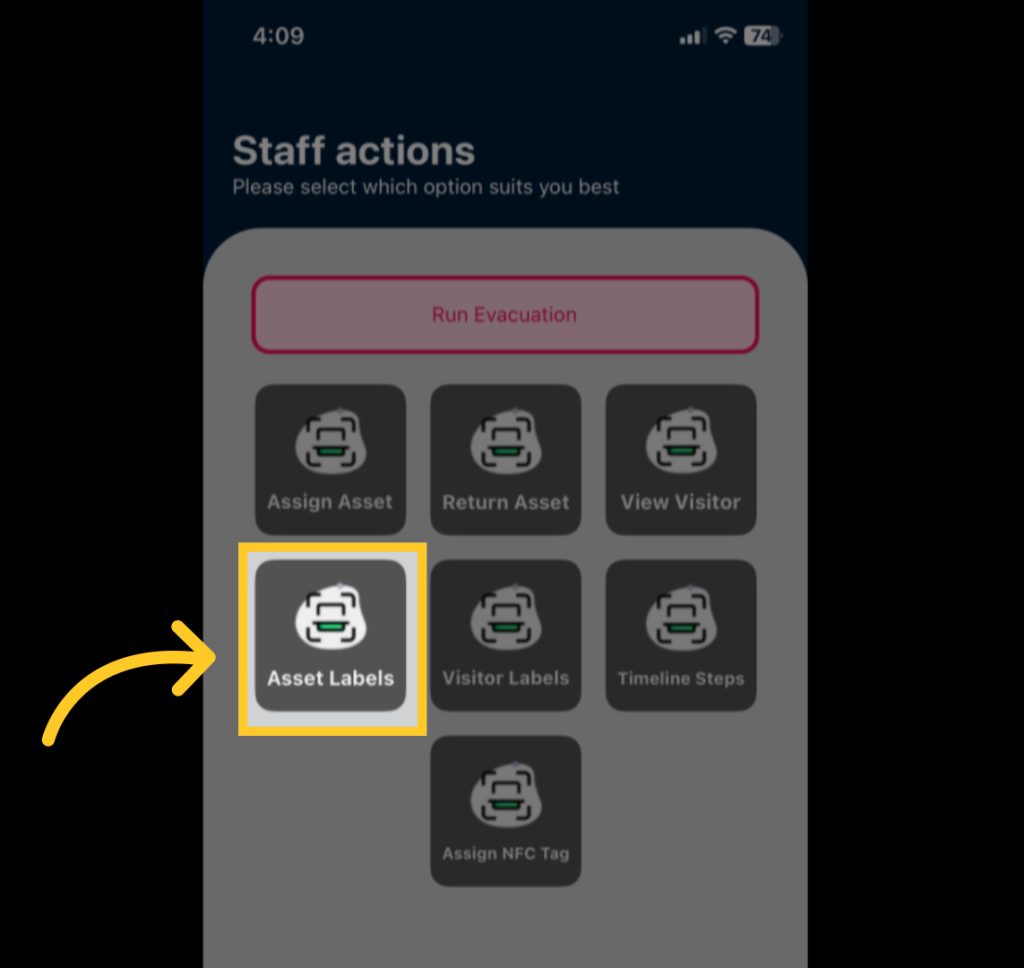
Task: Tap the scanner icon above Assign Asset
Action: [330, 441]
